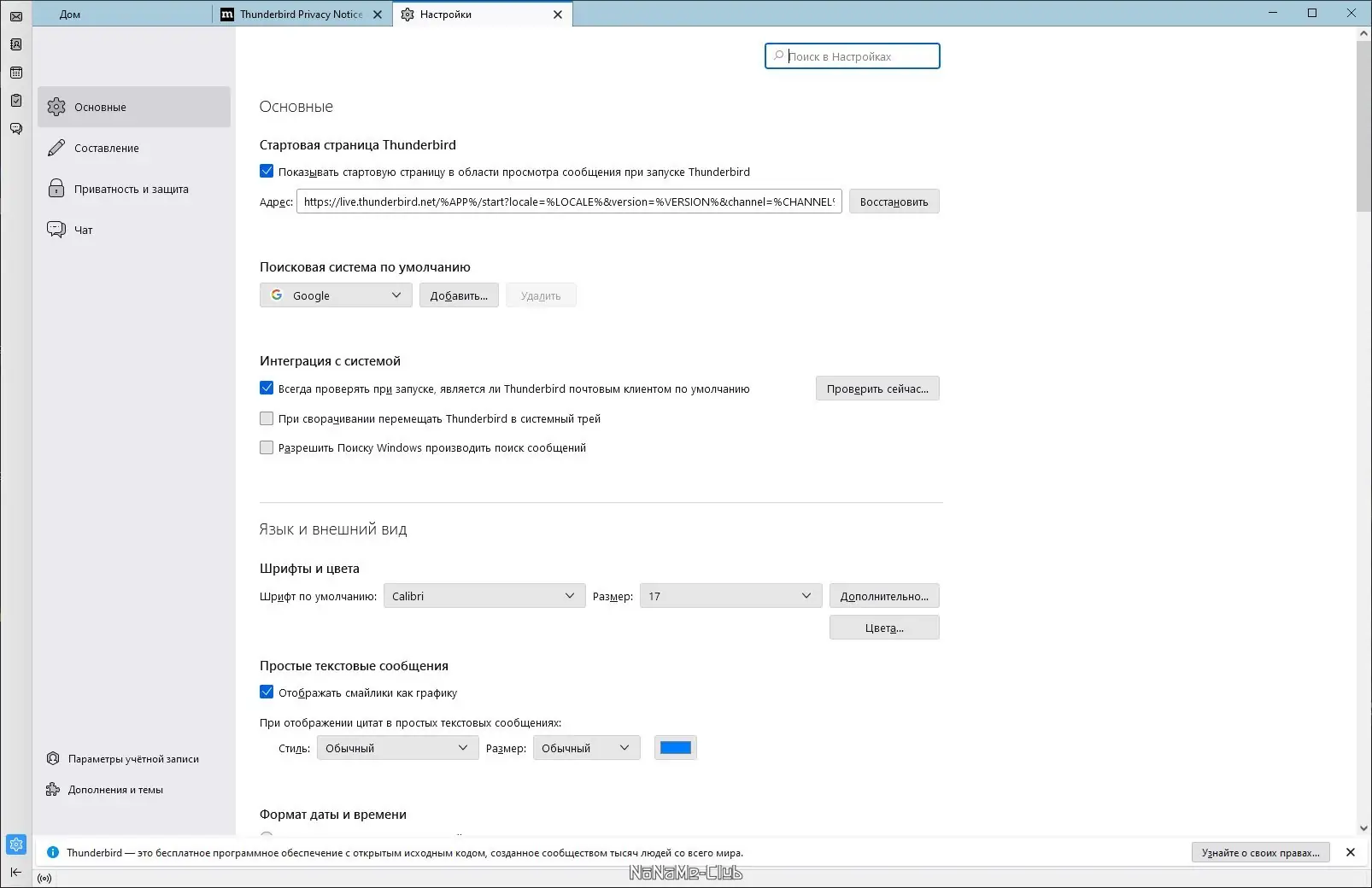Click the vertical scrollbar thumb of the settings page
The image size is (1372, 888).
tap(1363, 126)
